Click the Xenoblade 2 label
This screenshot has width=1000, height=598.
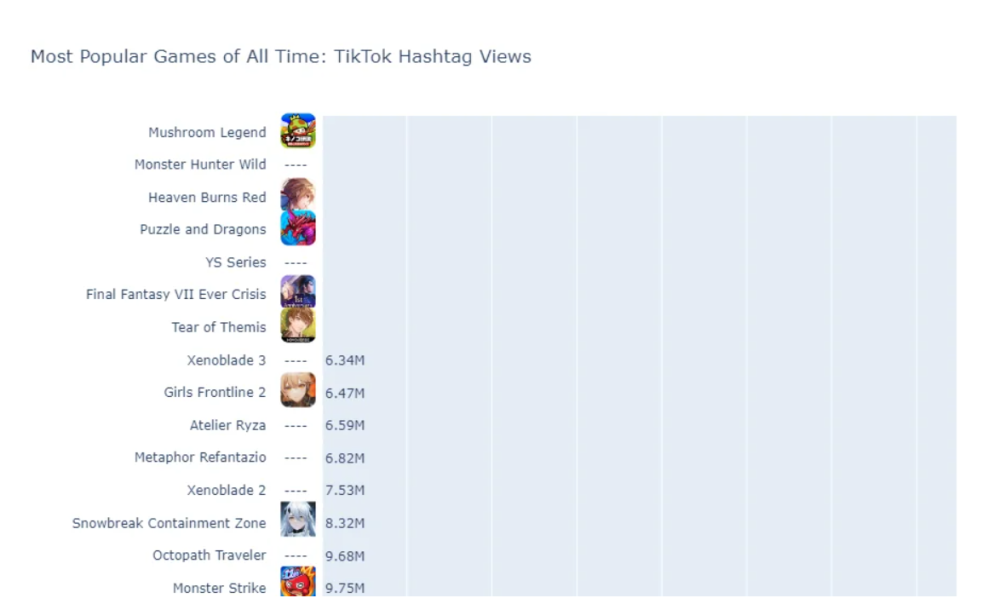coord(226,490)
